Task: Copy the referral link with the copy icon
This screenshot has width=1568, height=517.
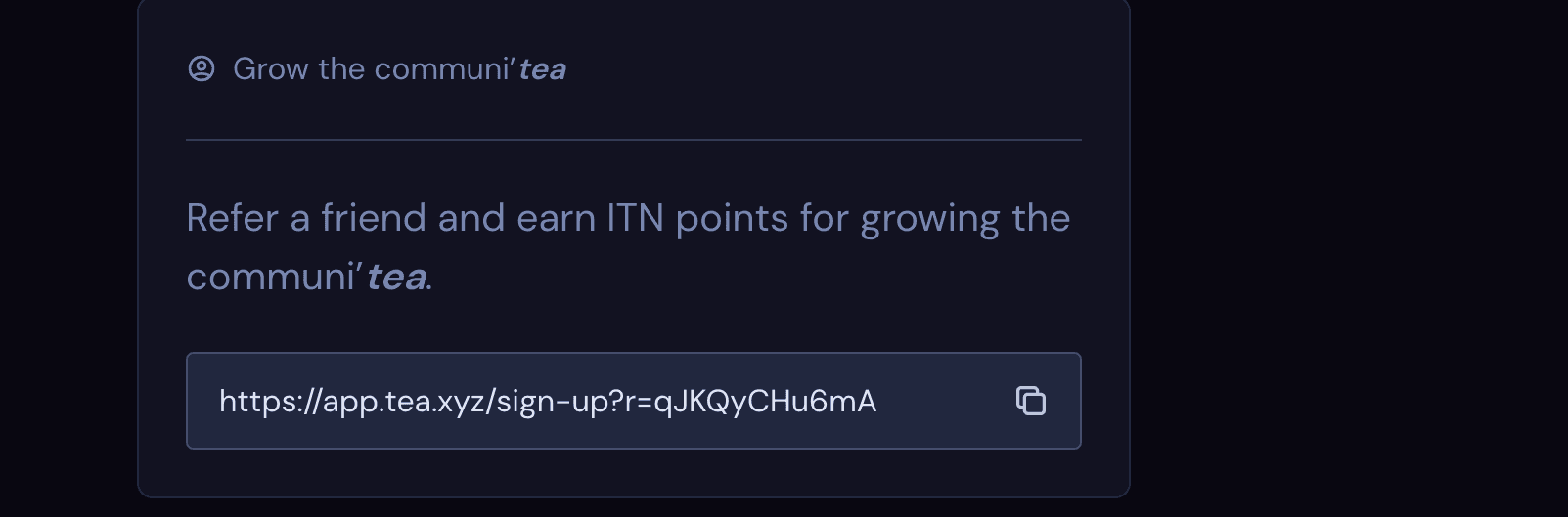Action: [1031, 401]
